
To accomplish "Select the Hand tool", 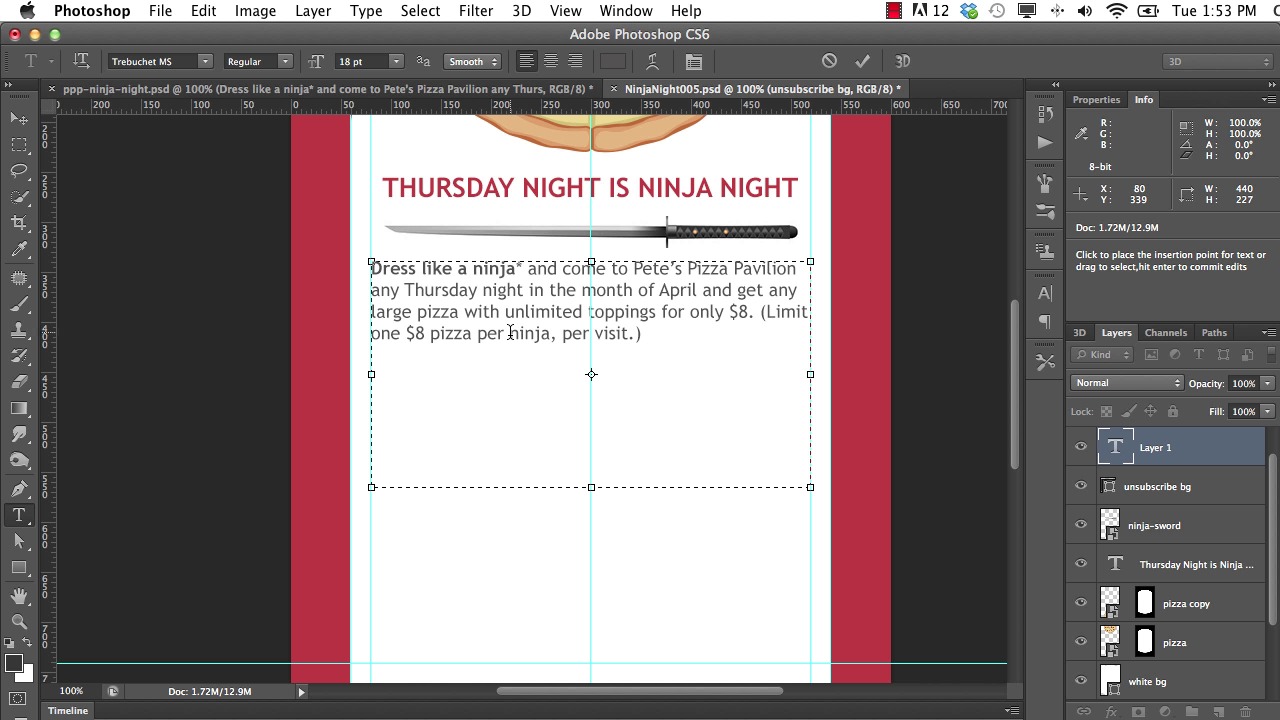I will tap(19, 595).
